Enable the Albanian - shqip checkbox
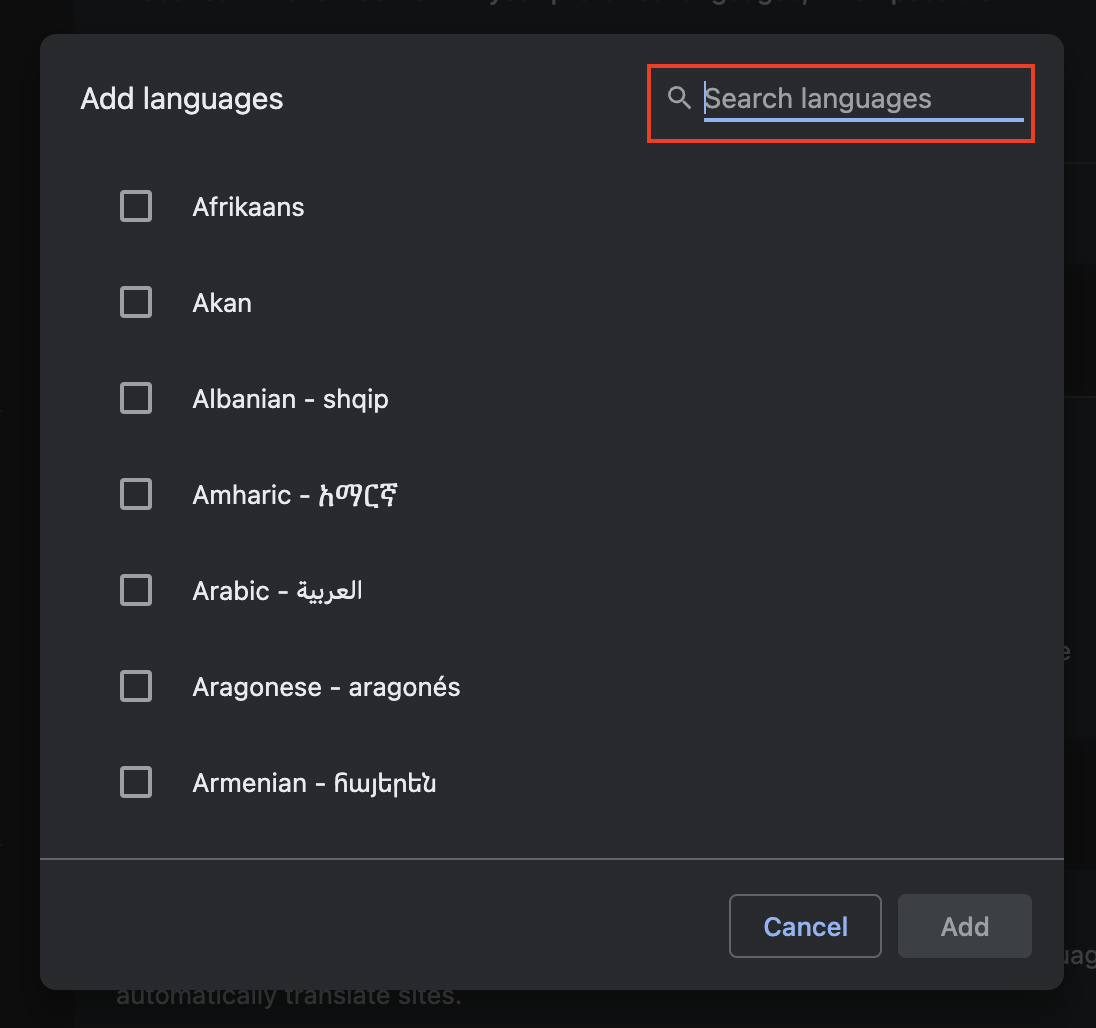This screenshot has width=1096, height=1028. pyautogui.click(x=136, y=398)
